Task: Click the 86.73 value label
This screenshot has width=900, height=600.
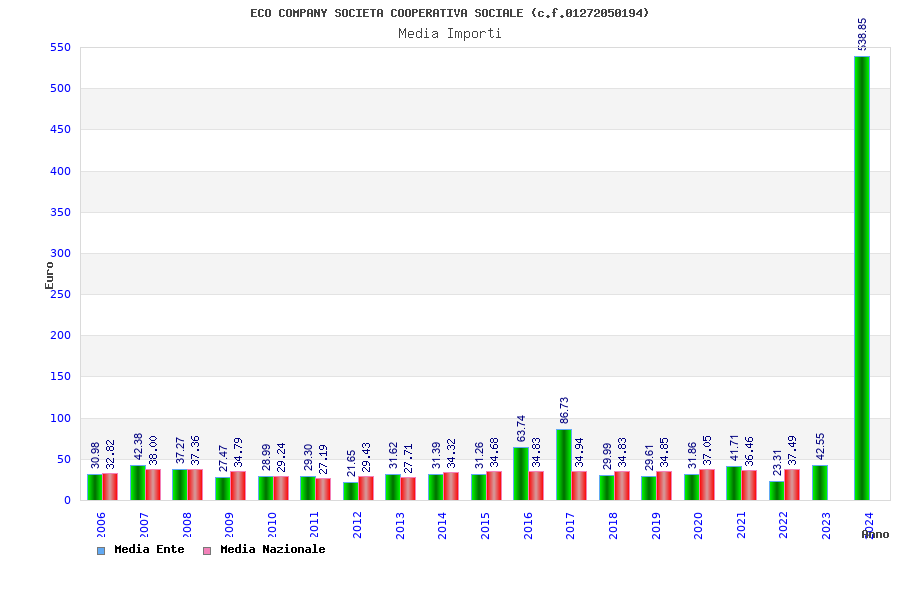Action: (x=564, y=410)
